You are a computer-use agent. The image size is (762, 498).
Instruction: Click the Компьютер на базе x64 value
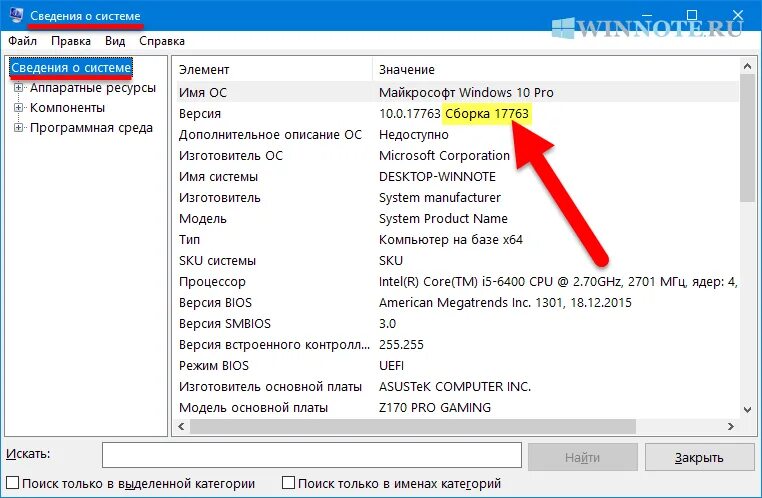coord(450,240)
